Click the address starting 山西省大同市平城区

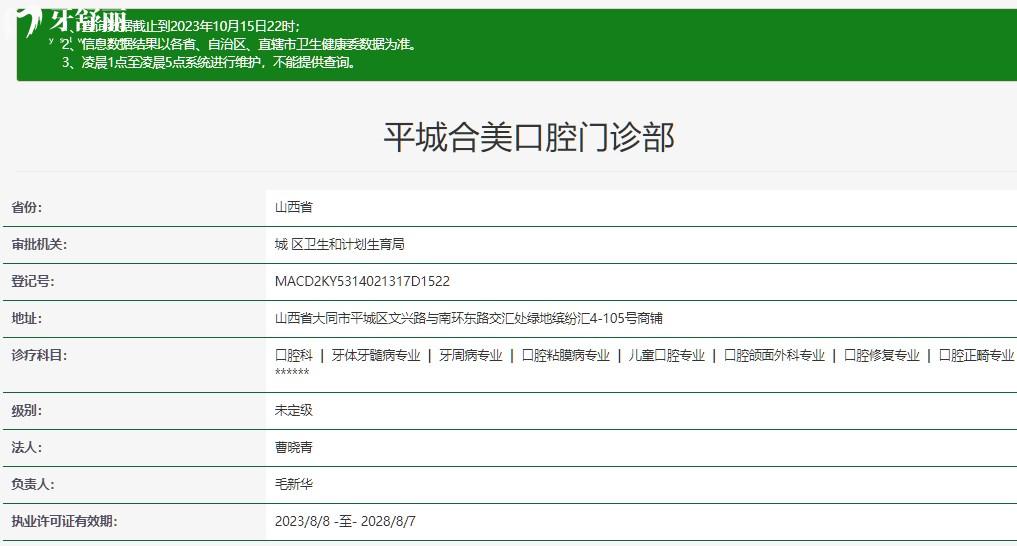(469, 318)
